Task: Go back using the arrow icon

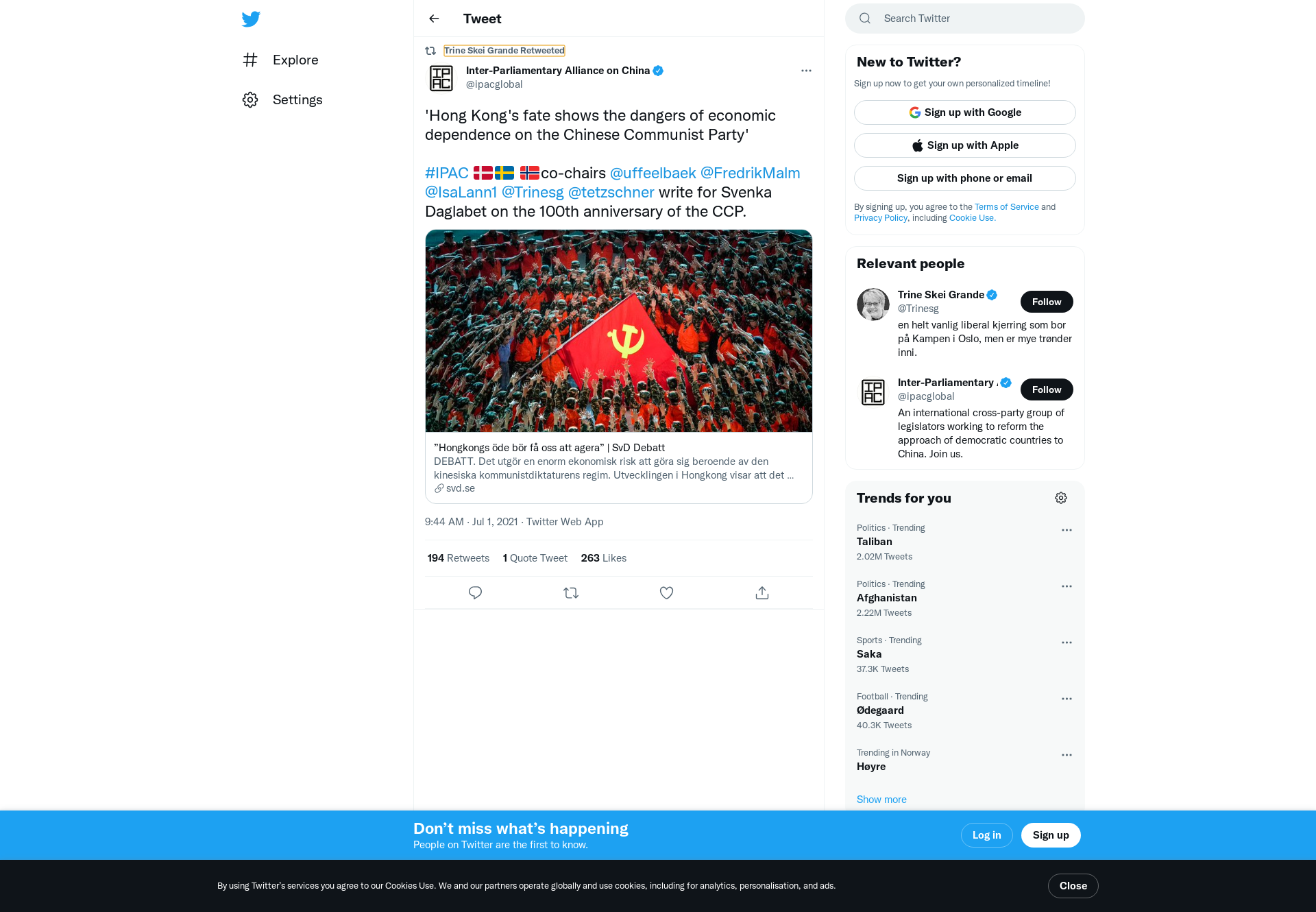Action: tap(434, 19)
